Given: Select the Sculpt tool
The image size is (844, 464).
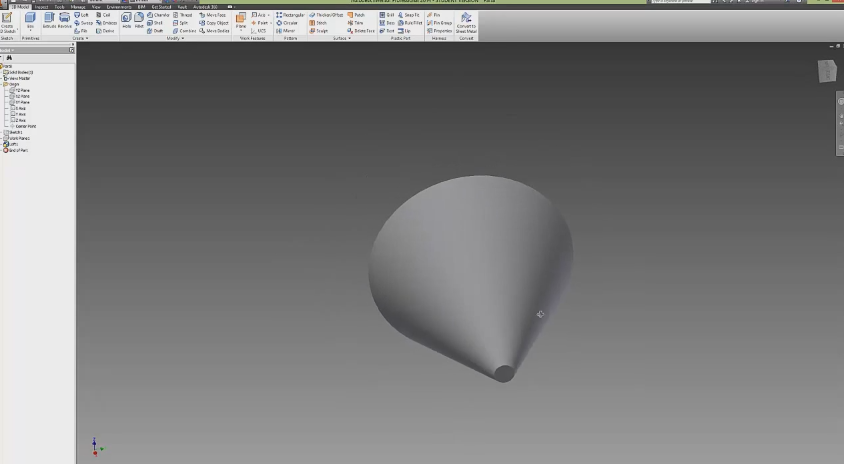Looking at the screenshot, I should (x=319, y=31).
